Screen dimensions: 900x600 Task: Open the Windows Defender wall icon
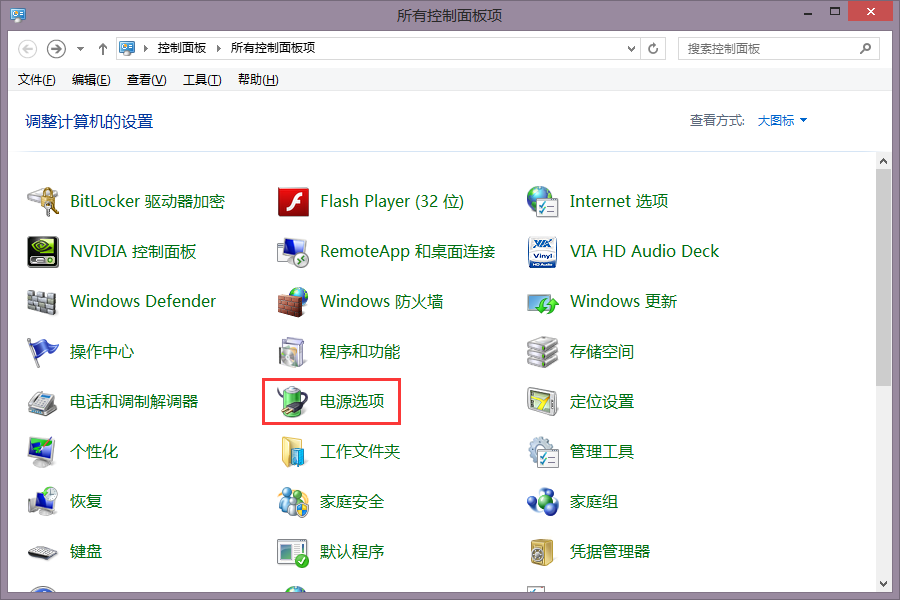point(43,301)
